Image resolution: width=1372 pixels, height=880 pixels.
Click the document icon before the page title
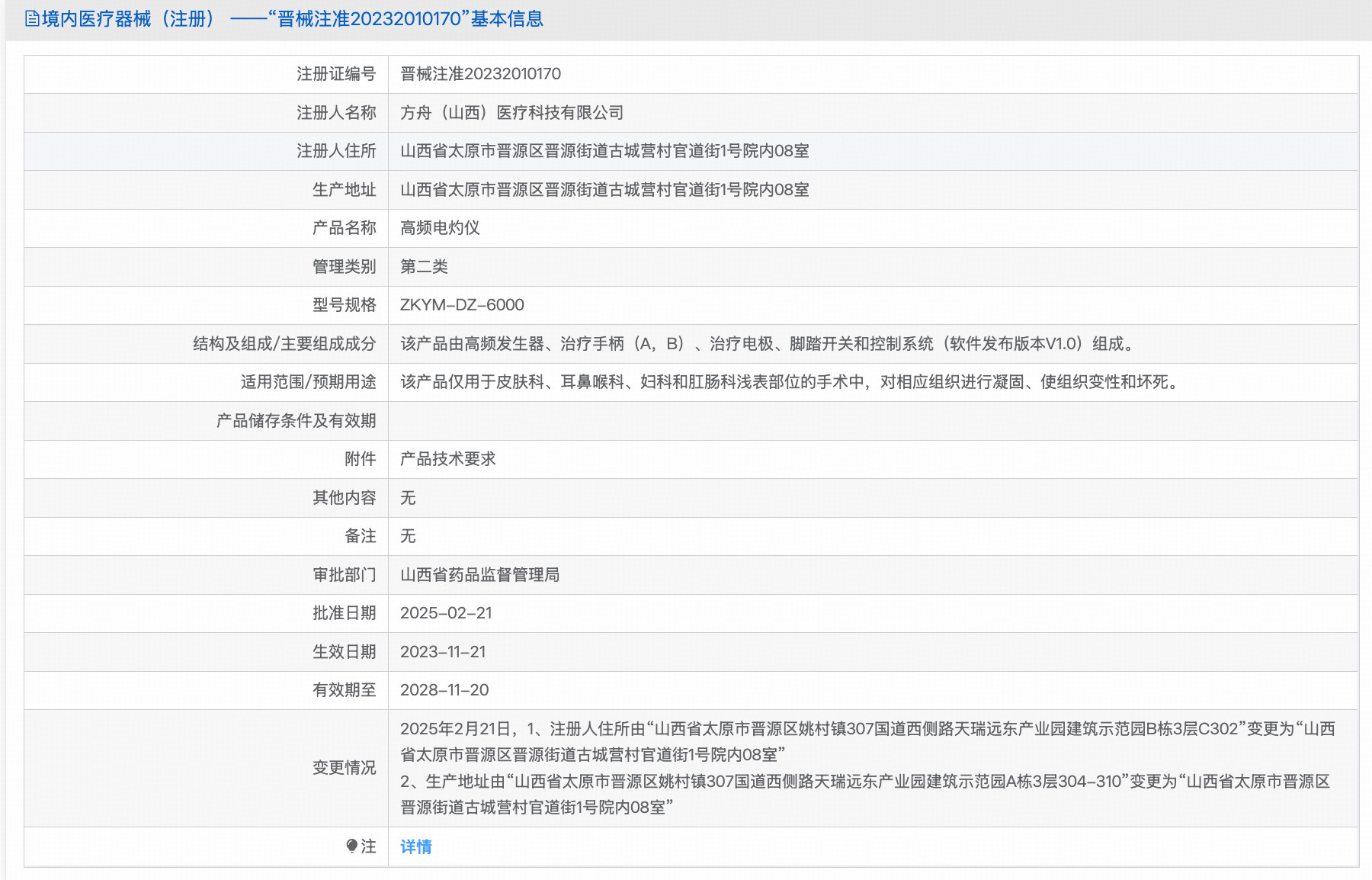coord(31,19)
